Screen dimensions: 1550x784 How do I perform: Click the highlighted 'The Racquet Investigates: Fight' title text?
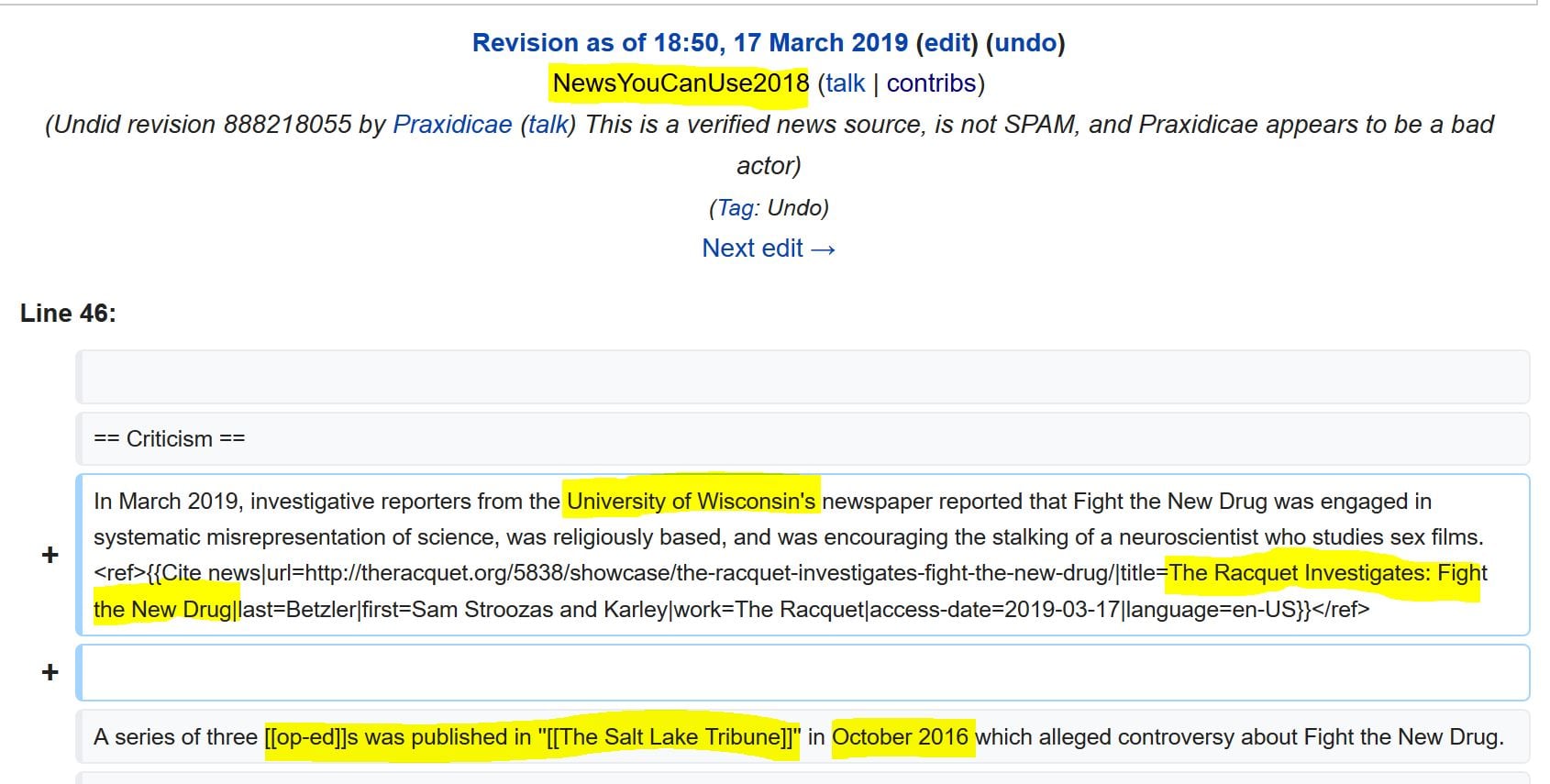tap(1327, 573)
